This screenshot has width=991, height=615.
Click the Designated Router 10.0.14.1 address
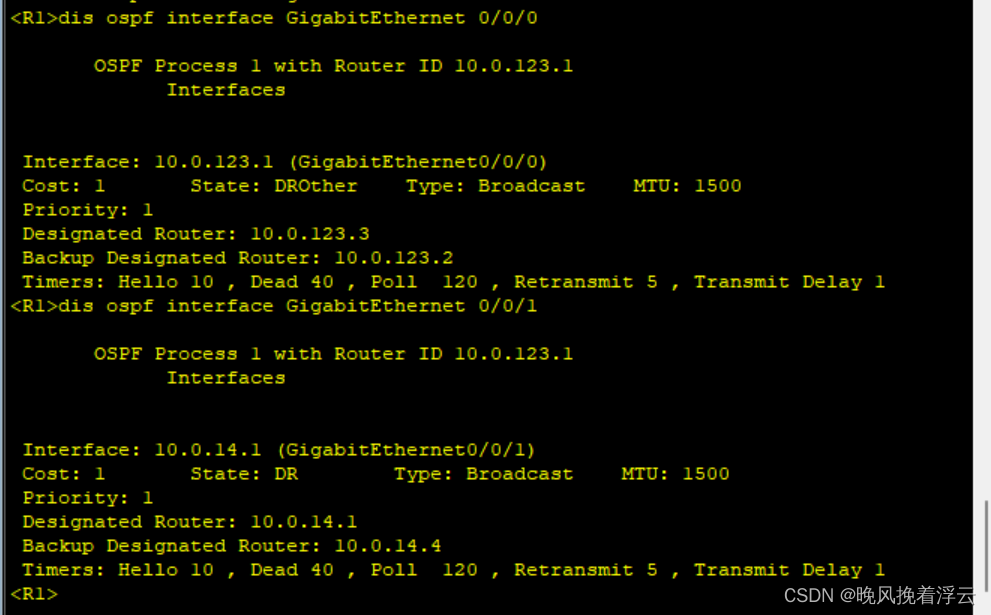pyautogui.click(x=304, y=522)
